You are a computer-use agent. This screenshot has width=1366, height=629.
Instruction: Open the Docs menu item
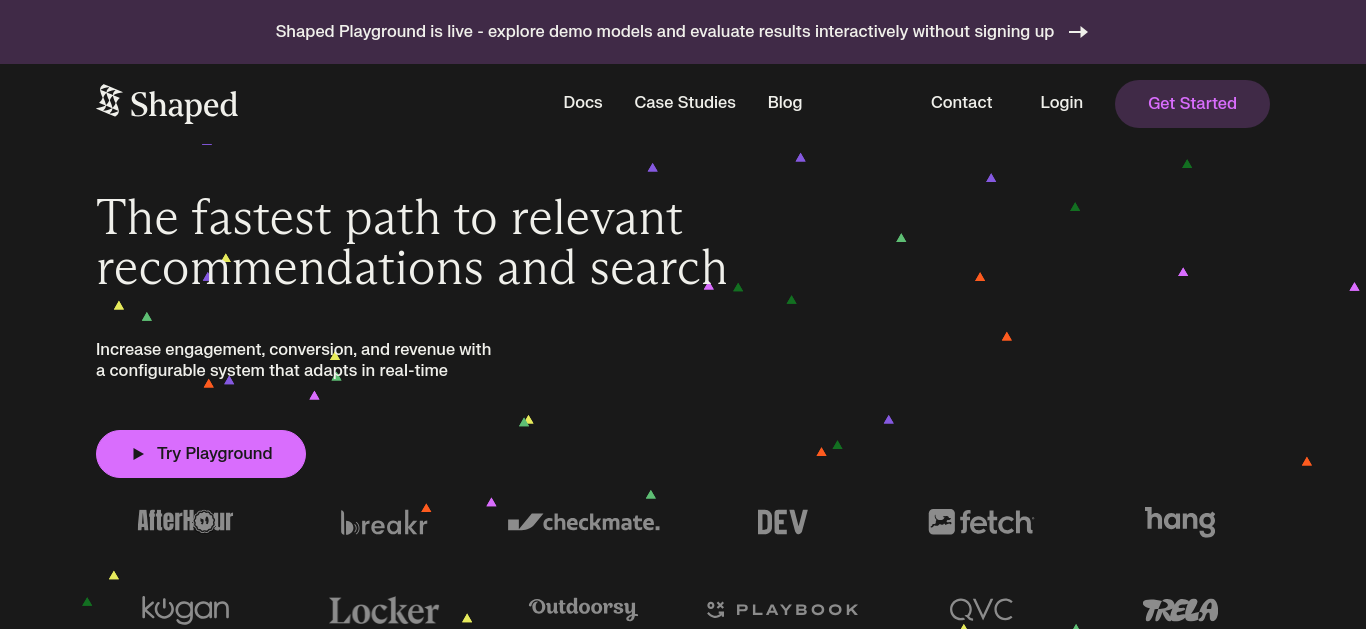tap(583, 103)
